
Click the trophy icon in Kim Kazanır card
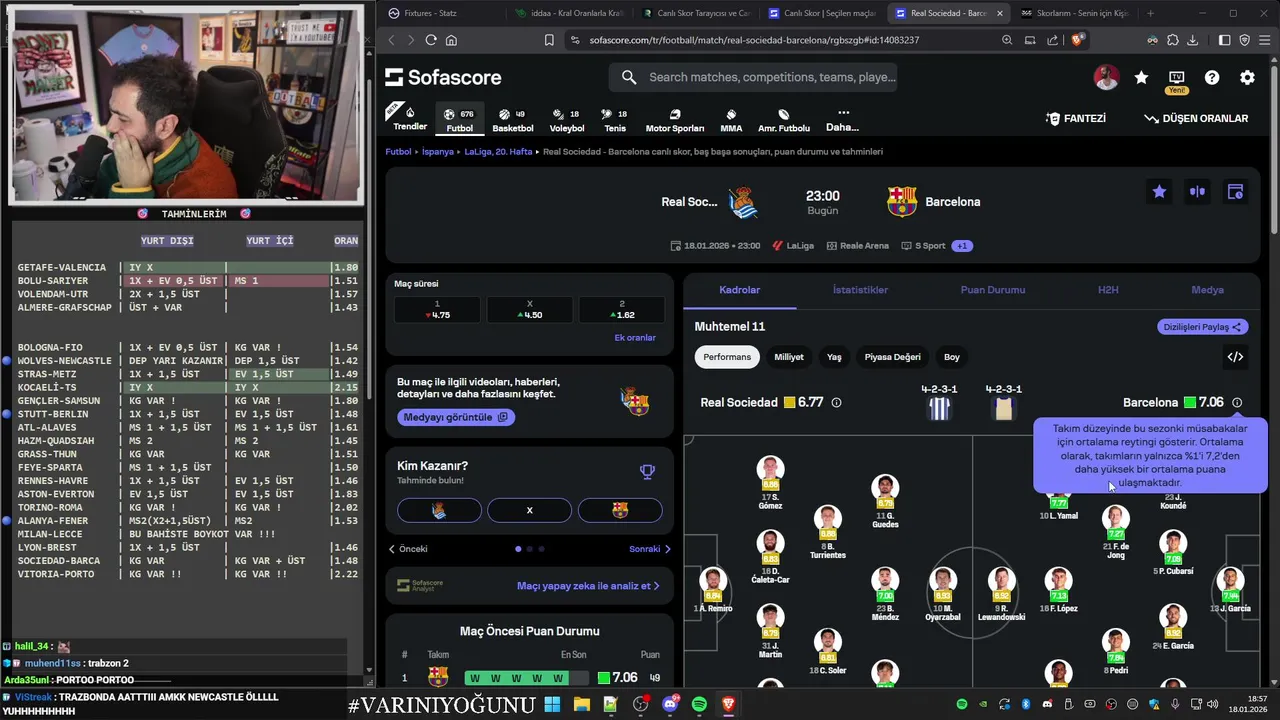click(647, 472)
